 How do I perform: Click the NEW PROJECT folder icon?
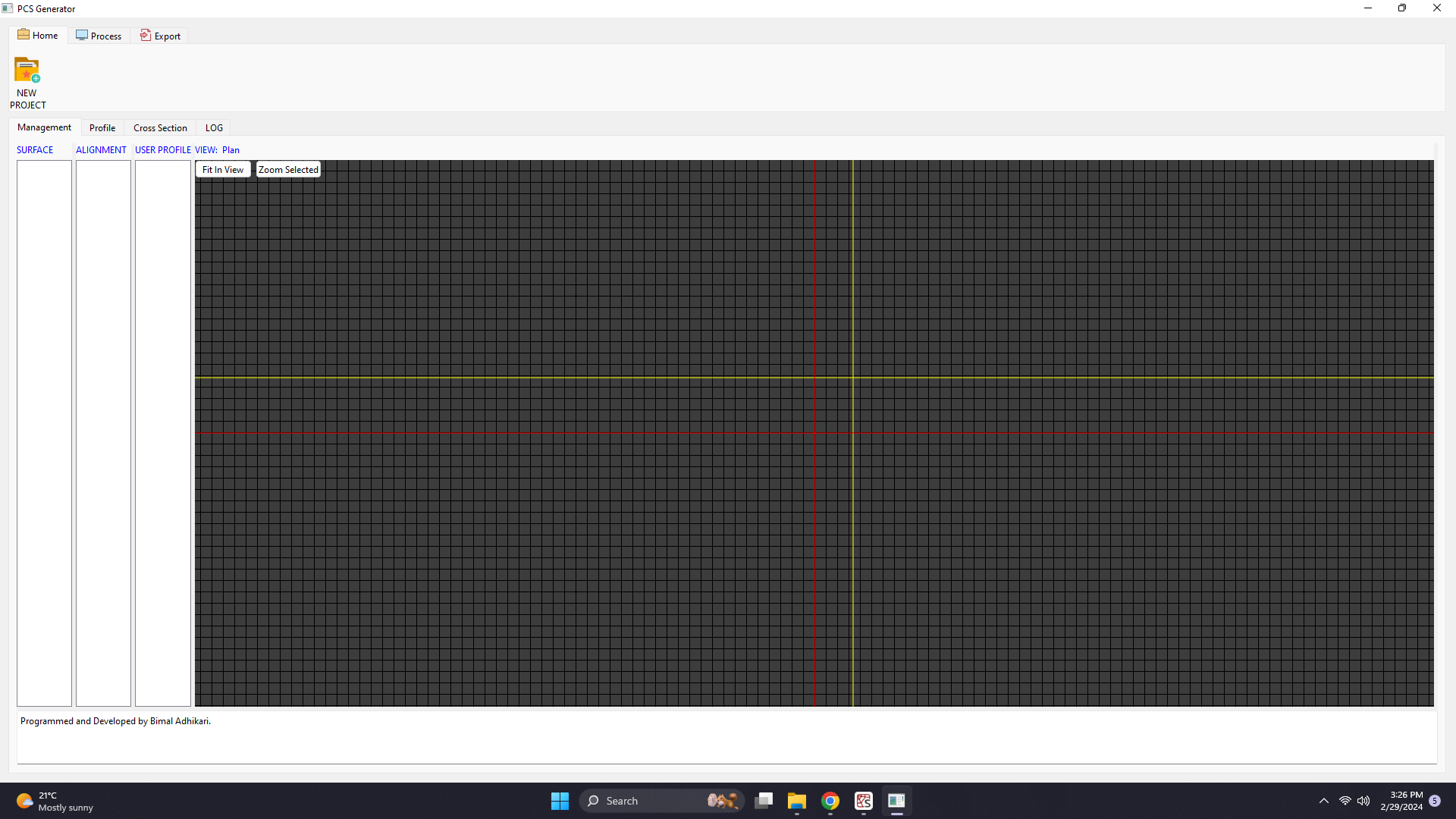(27, 71)
